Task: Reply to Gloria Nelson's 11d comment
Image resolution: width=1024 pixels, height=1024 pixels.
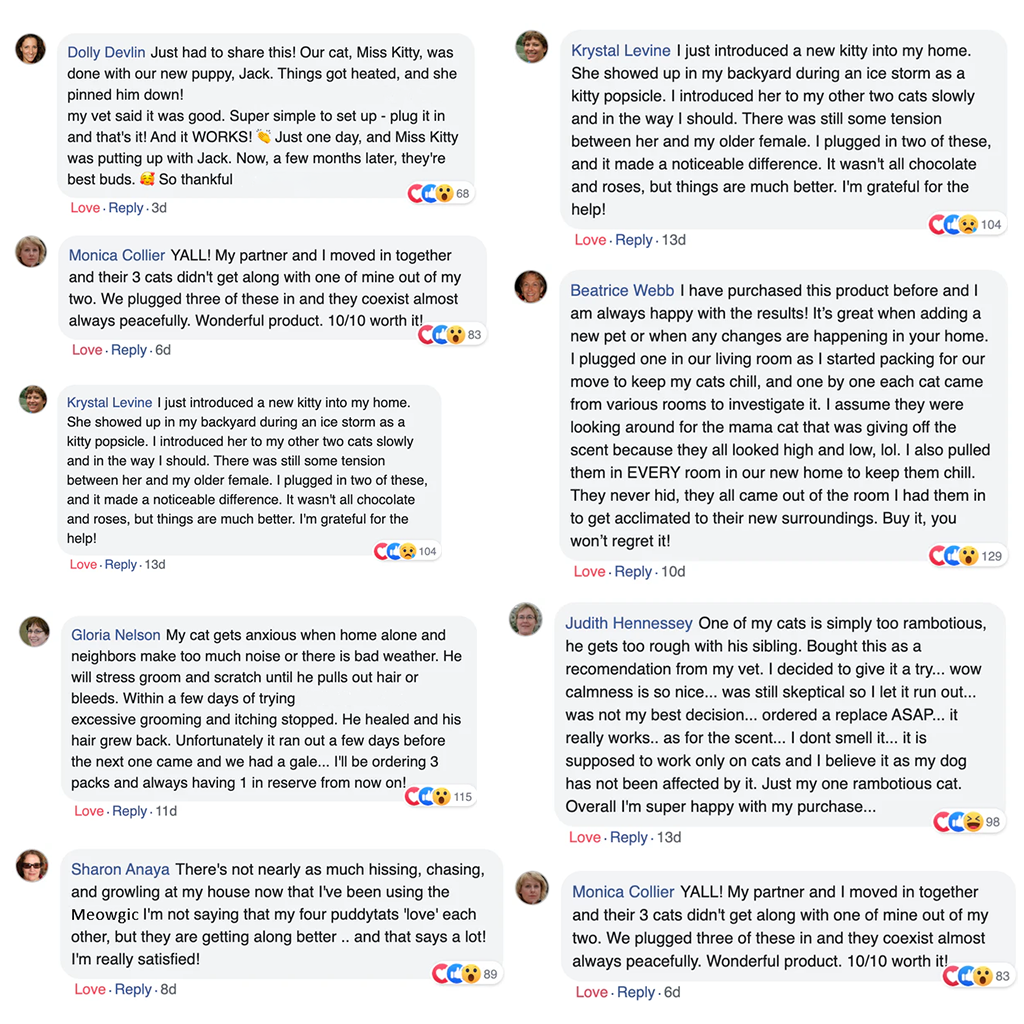Action: pos(129,811)
